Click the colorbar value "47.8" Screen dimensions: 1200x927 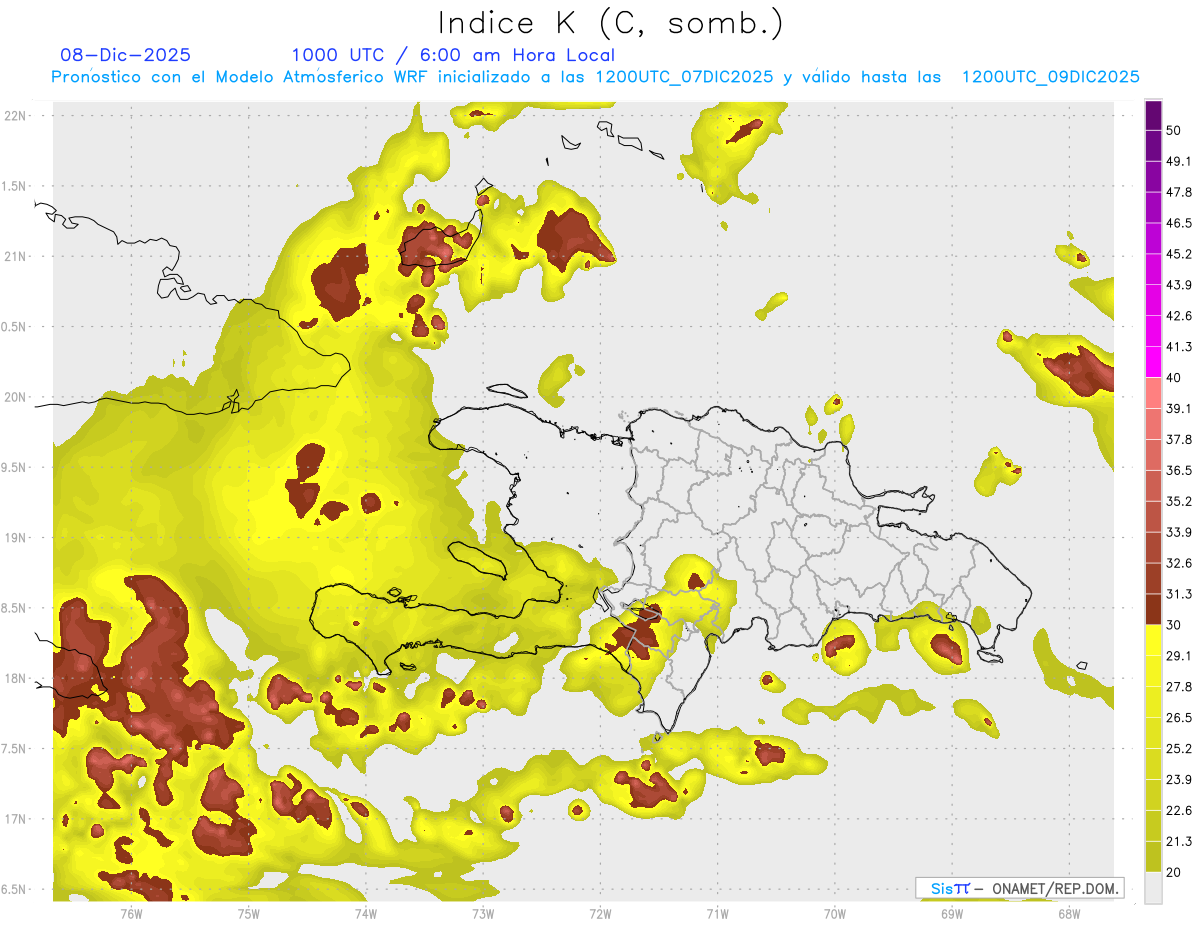point(1179,192)
